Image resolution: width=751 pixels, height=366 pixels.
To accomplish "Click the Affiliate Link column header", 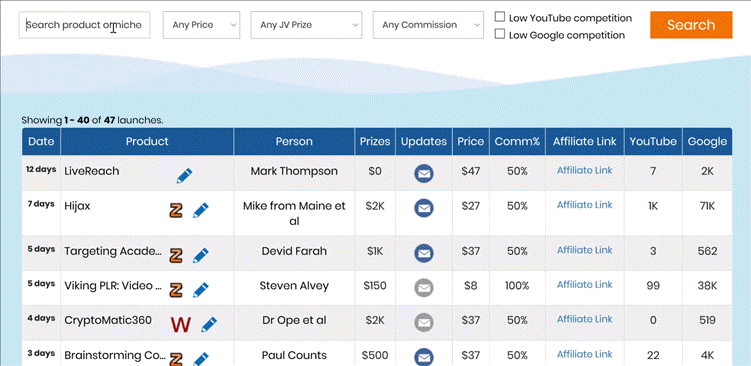I will coord(585,141).
